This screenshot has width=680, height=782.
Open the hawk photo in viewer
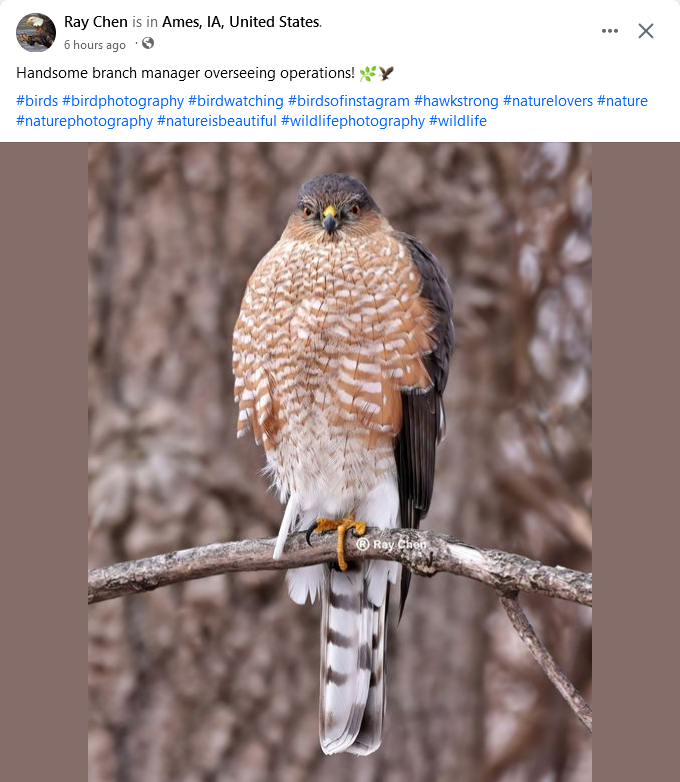point(340,462)
